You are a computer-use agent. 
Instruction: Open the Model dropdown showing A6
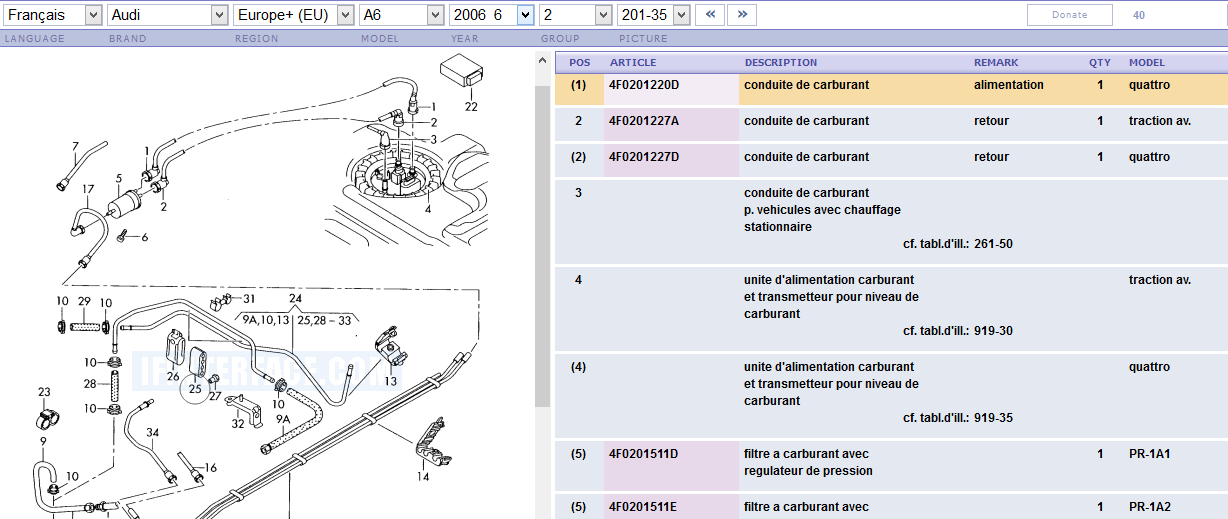point(402,15)
